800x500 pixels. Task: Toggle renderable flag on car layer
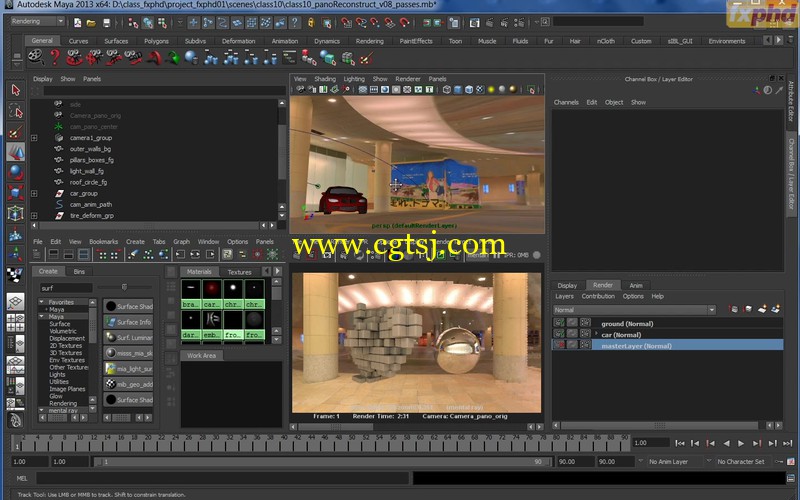560,334
